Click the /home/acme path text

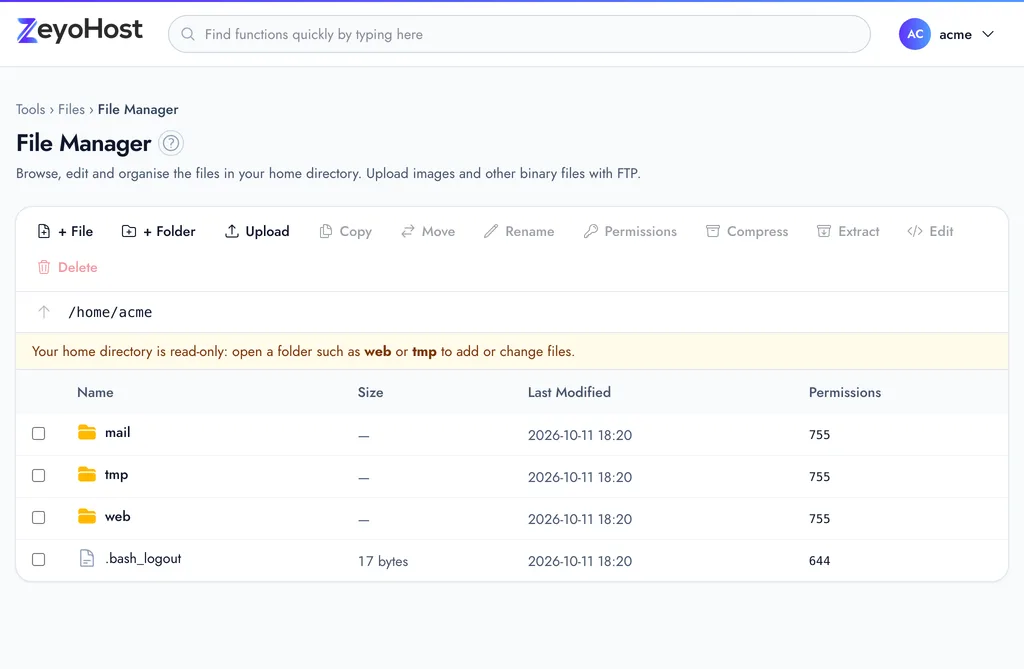(x=110, y=312)
